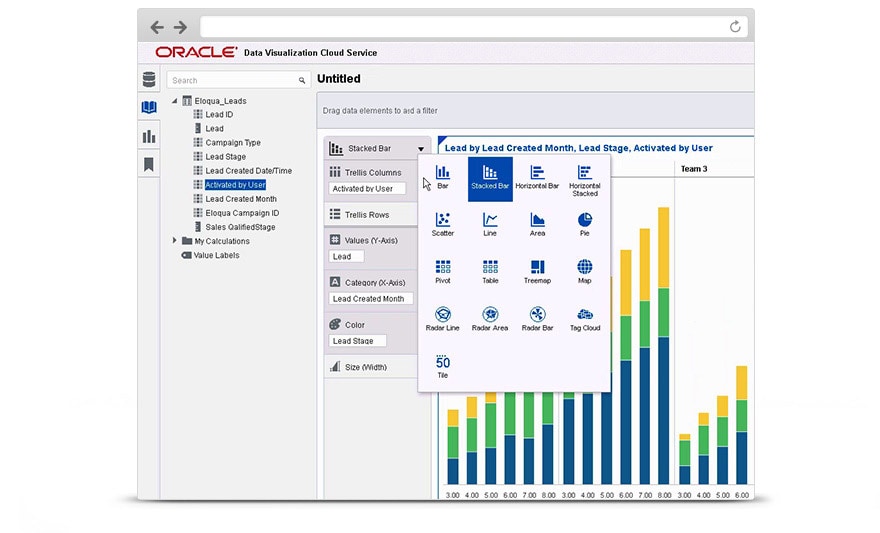Click the chart title Lead by Lead Created Month
Image resolution: width=880 pixels, height=533 pixels.
pyautogui.click(x=579, y=148)
